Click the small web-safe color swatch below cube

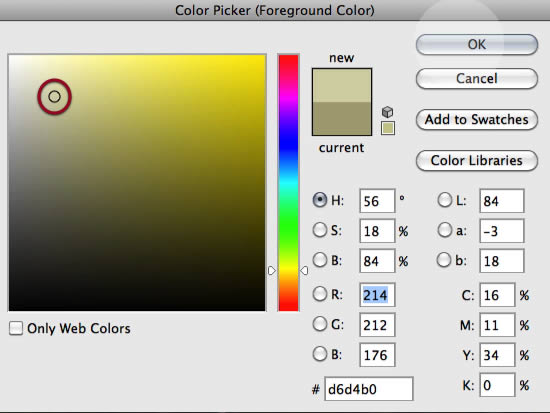388,128
